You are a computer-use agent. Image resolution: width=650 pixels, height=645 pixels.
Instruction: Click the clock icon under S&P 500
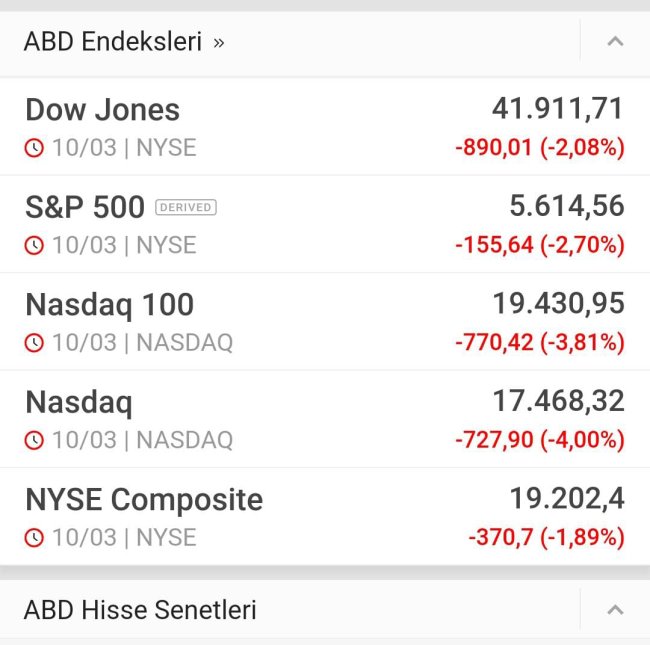tap(34, 245)
